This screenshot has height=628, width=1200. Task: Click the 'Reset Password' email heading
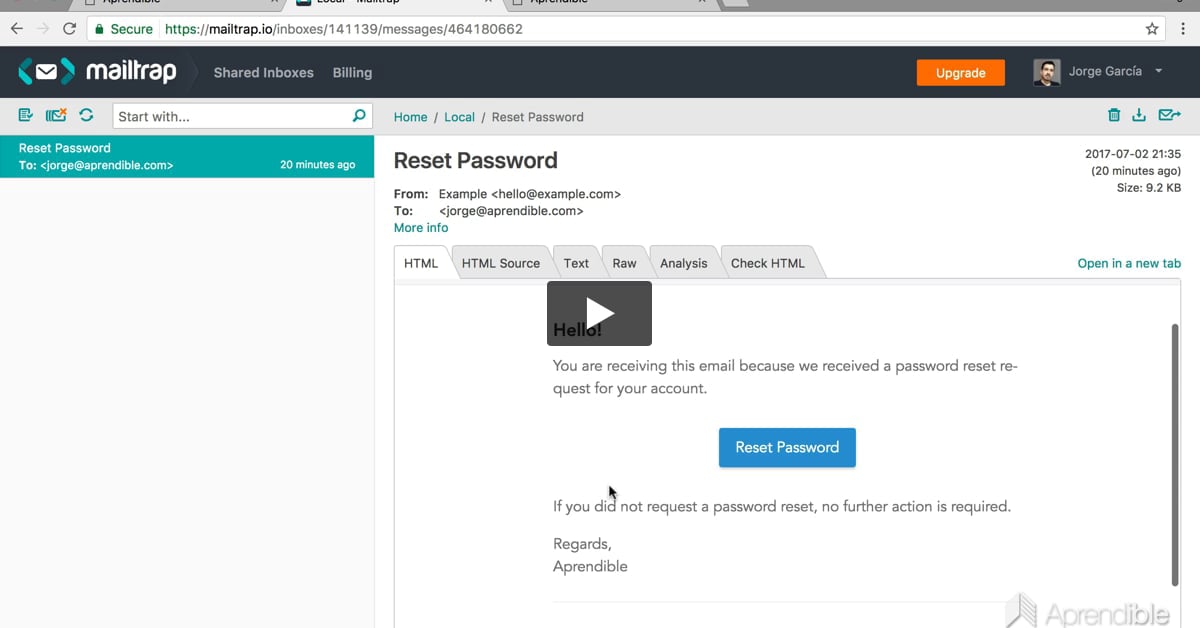[x=476, y=160]
